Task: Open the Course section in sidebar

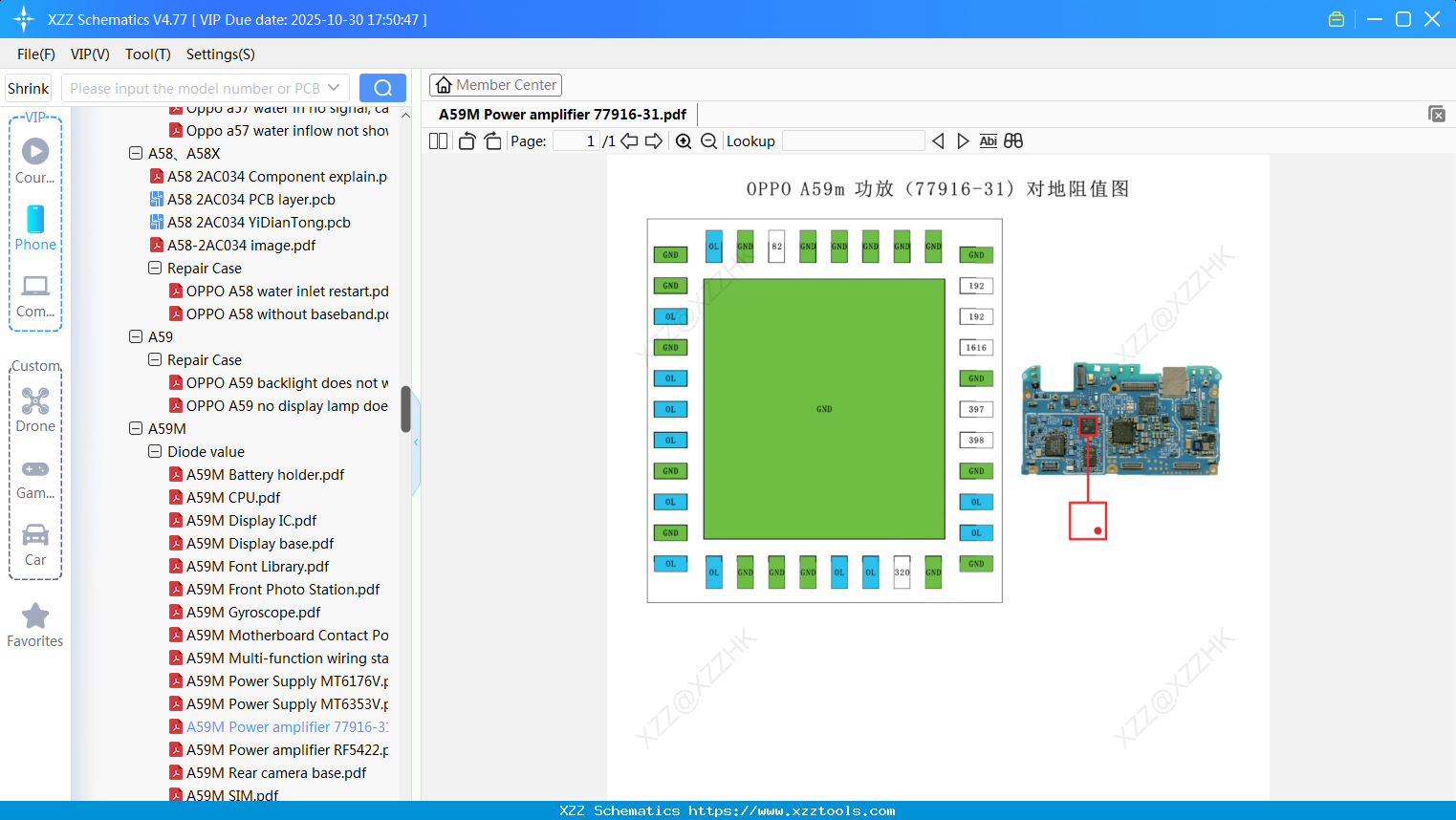Action: 35,161
